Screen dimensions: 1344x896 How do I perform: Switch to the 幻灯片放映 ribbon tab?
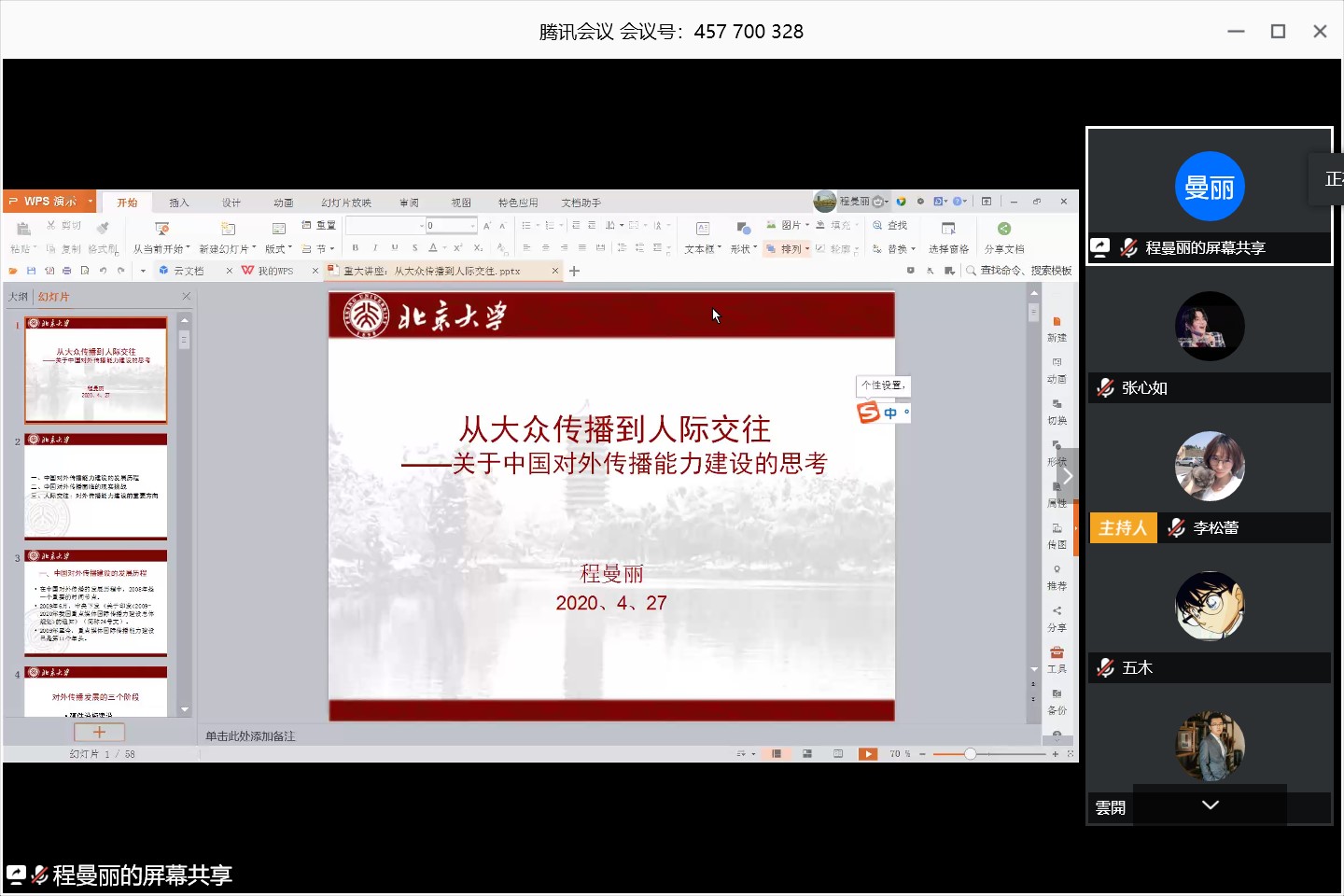pyautogui.click(x=346, y=203)
